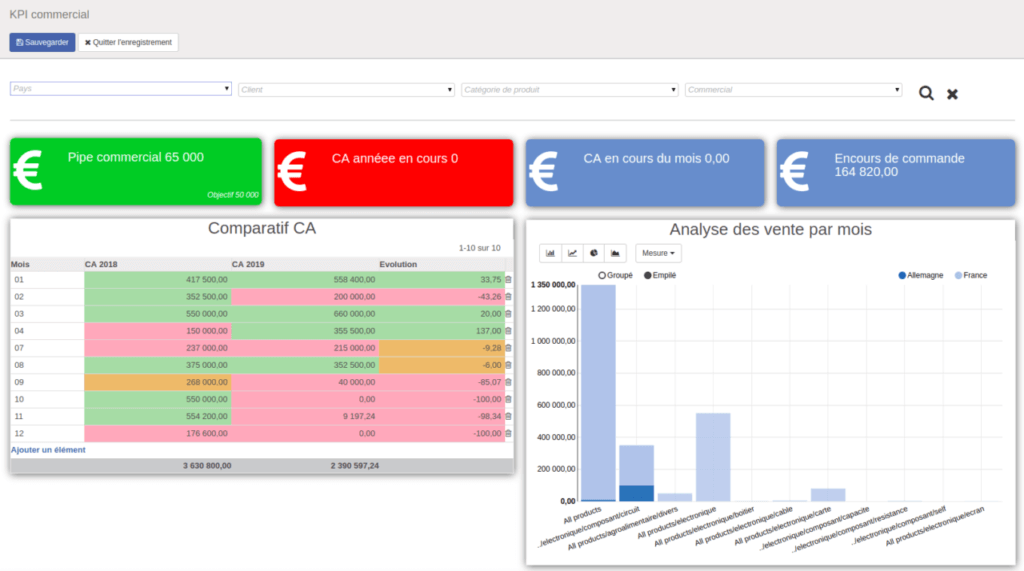
Task: Open the Catégorie de produit dropdown
Action: click(570, 90)
